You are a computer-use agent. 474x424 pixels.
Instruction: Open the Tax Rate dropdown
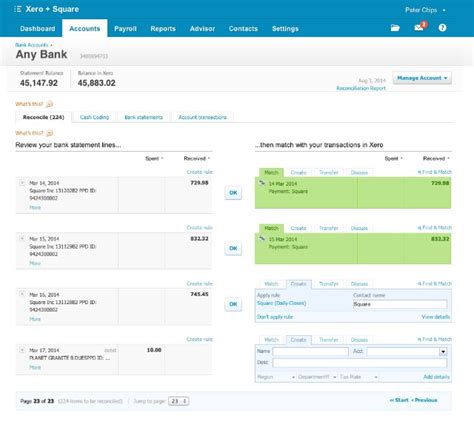(x=359, y=377)
